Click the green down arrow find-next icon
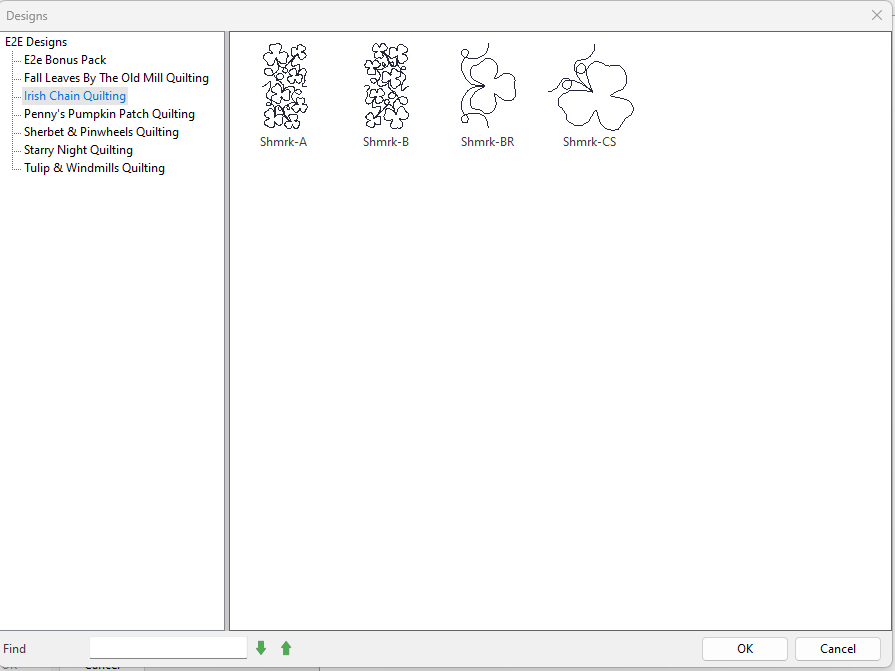This screenshot has width=895, height=671. [261, 648]
